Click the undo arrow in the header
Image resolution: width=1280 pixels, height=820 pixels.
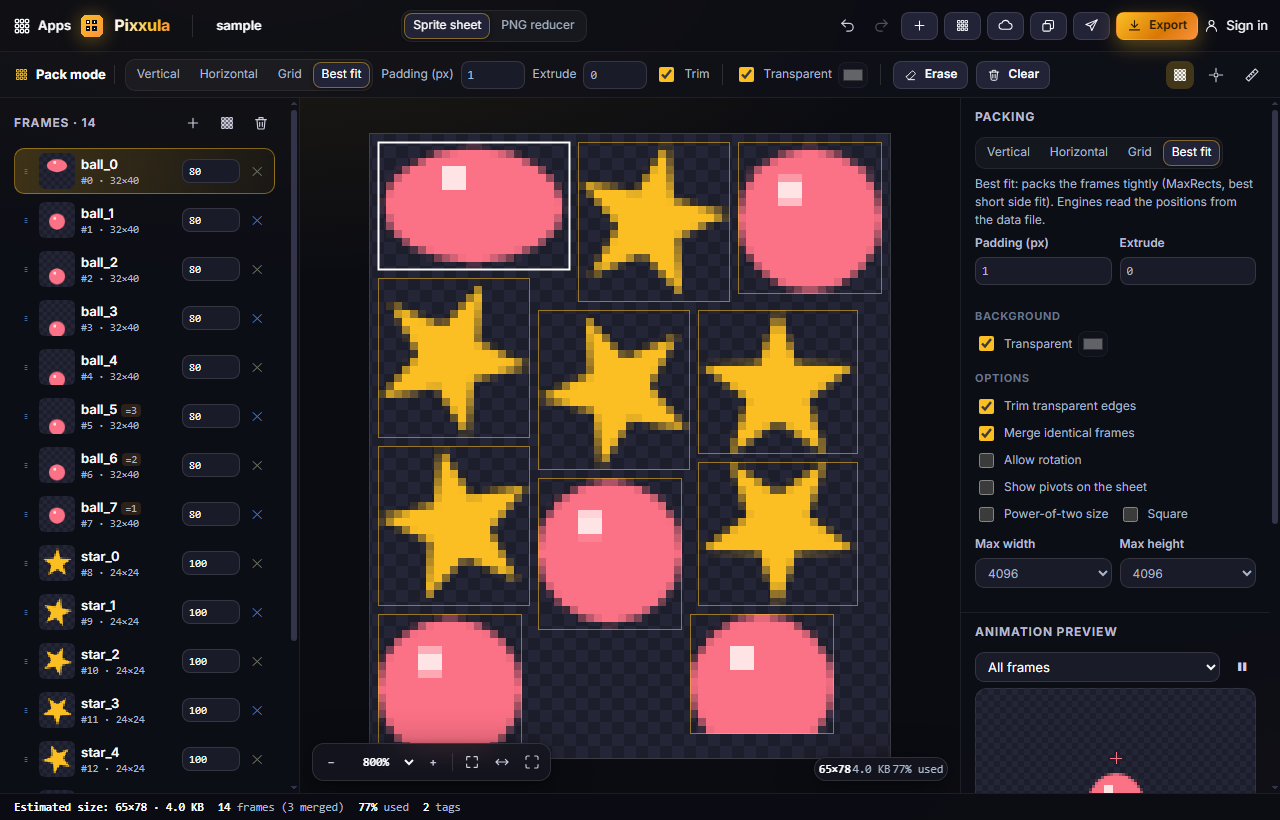coord(848,26)
